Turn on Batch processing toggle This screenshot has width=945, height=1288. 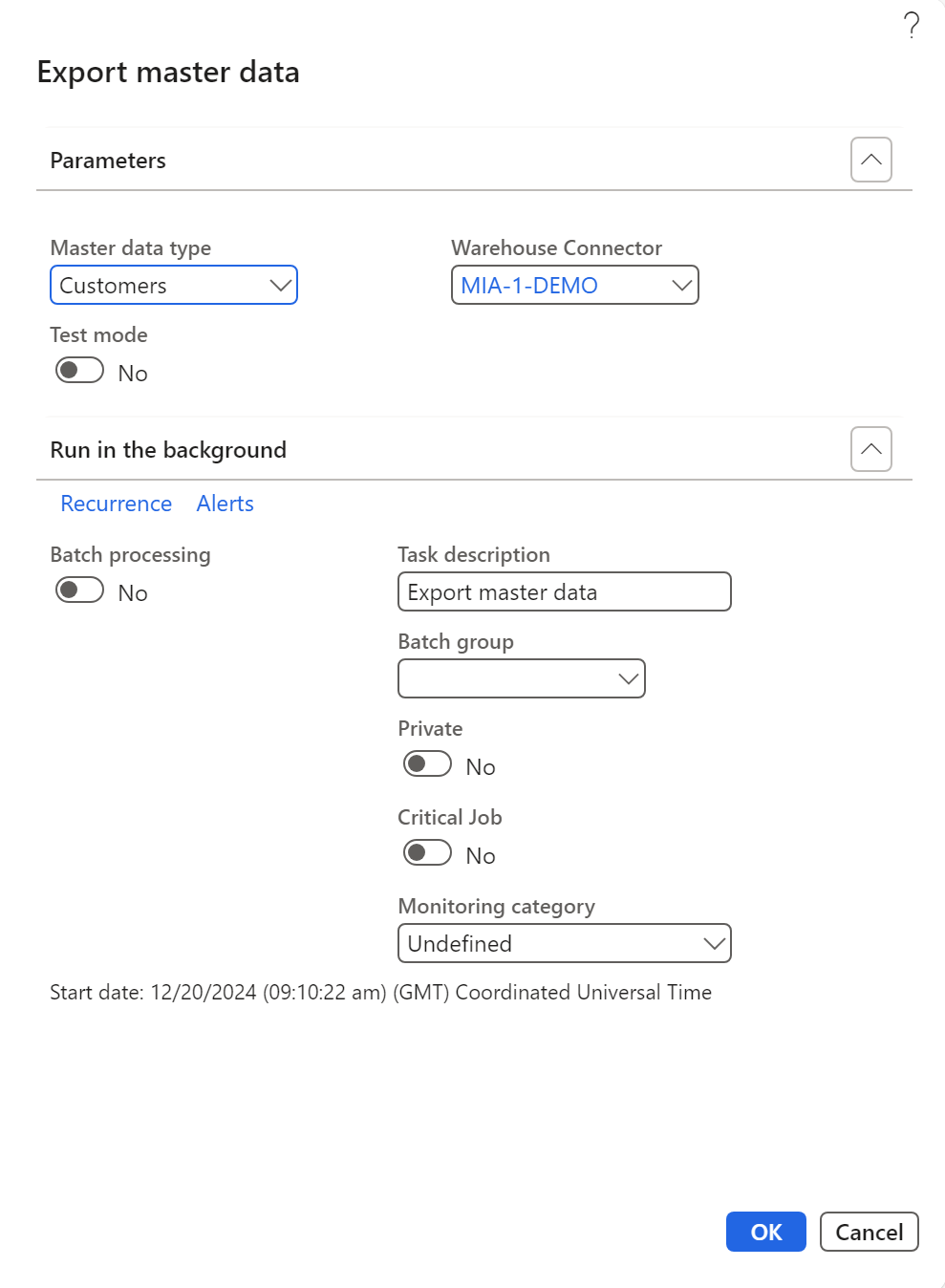(x=80, y=590)
